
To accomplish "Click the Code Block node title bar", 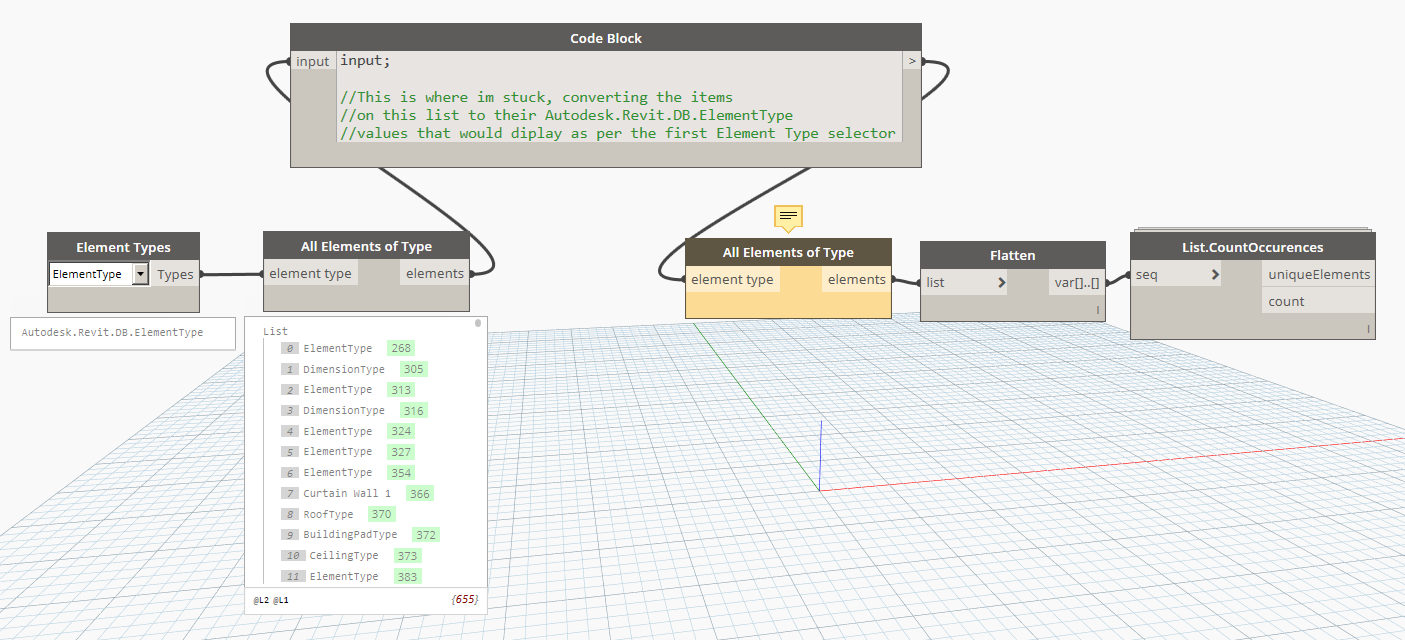I will [x=606, y=38].
